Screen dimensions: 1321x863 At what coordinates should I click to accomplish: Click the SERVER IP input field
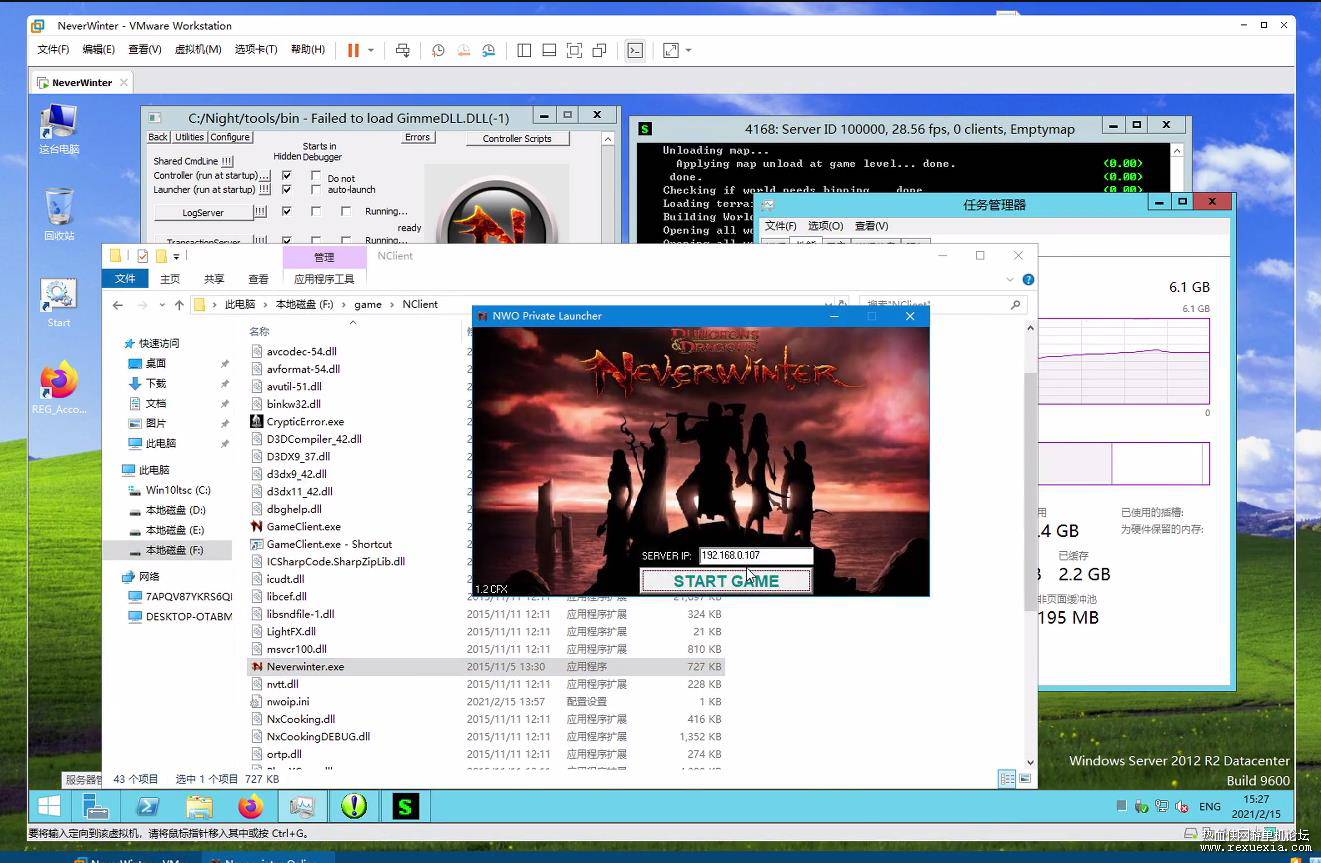[755, 555]
